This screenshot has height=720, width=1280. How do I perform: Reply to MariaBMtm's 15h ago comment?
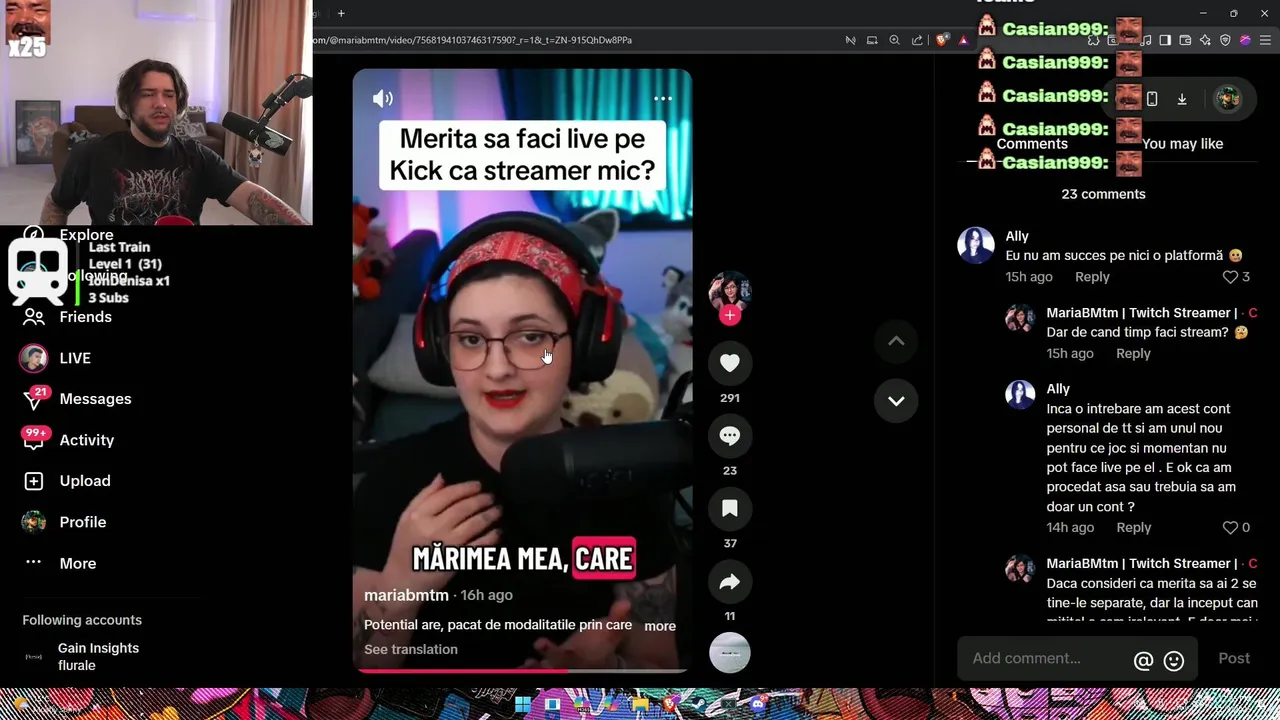click(1133, 353)
